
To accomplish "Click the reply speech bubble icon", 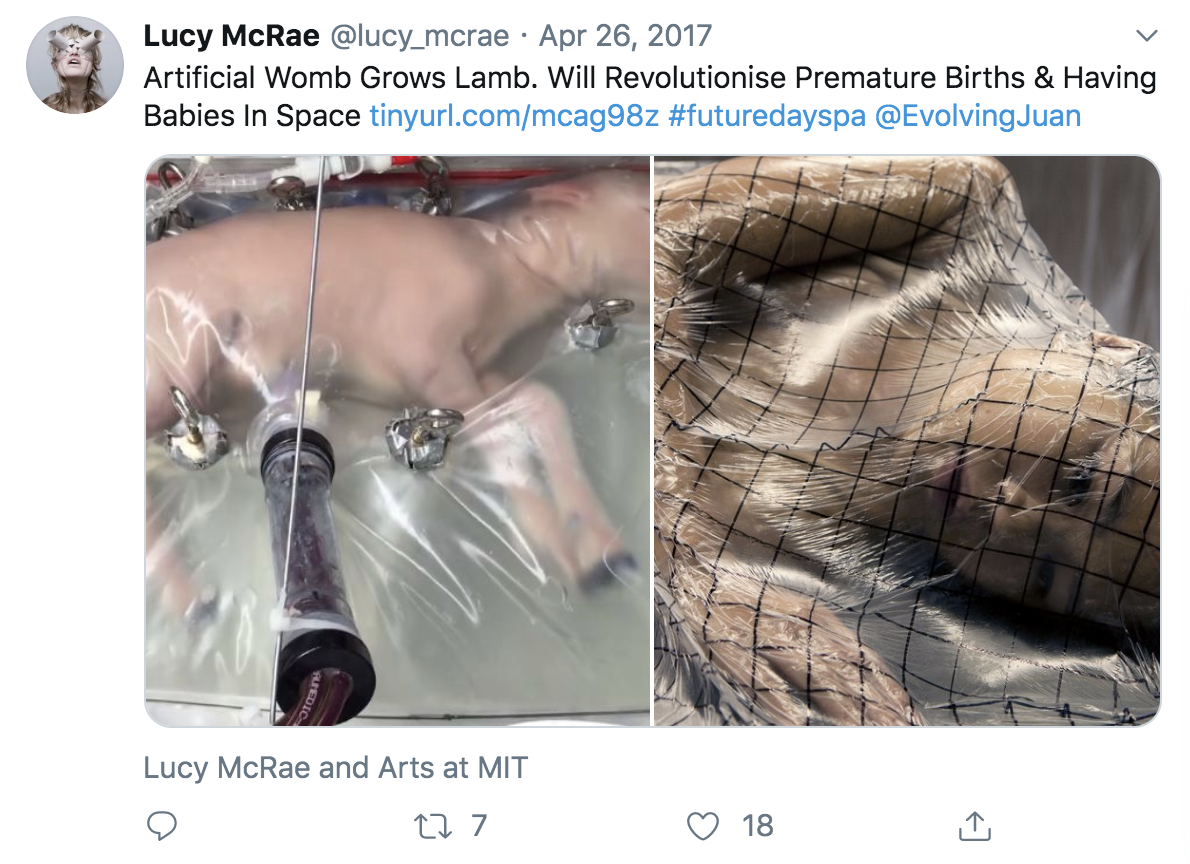I will [162, 825].
